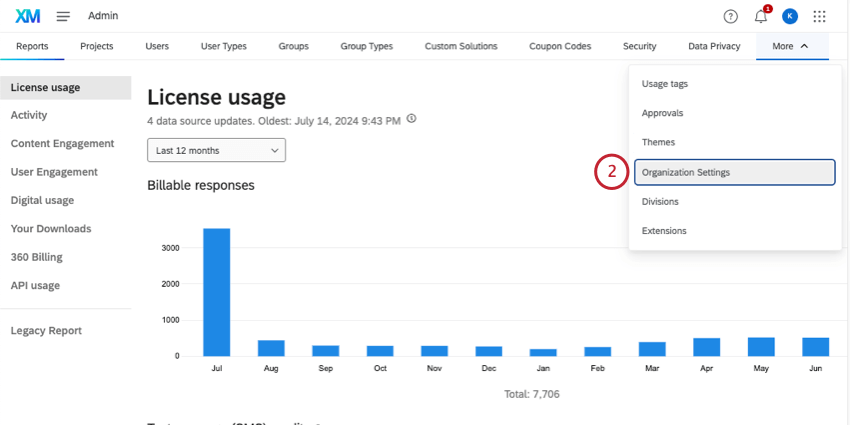The image size is (850, 425).
Task: Click the XM logo icon
Action: [x=27, y=16]
